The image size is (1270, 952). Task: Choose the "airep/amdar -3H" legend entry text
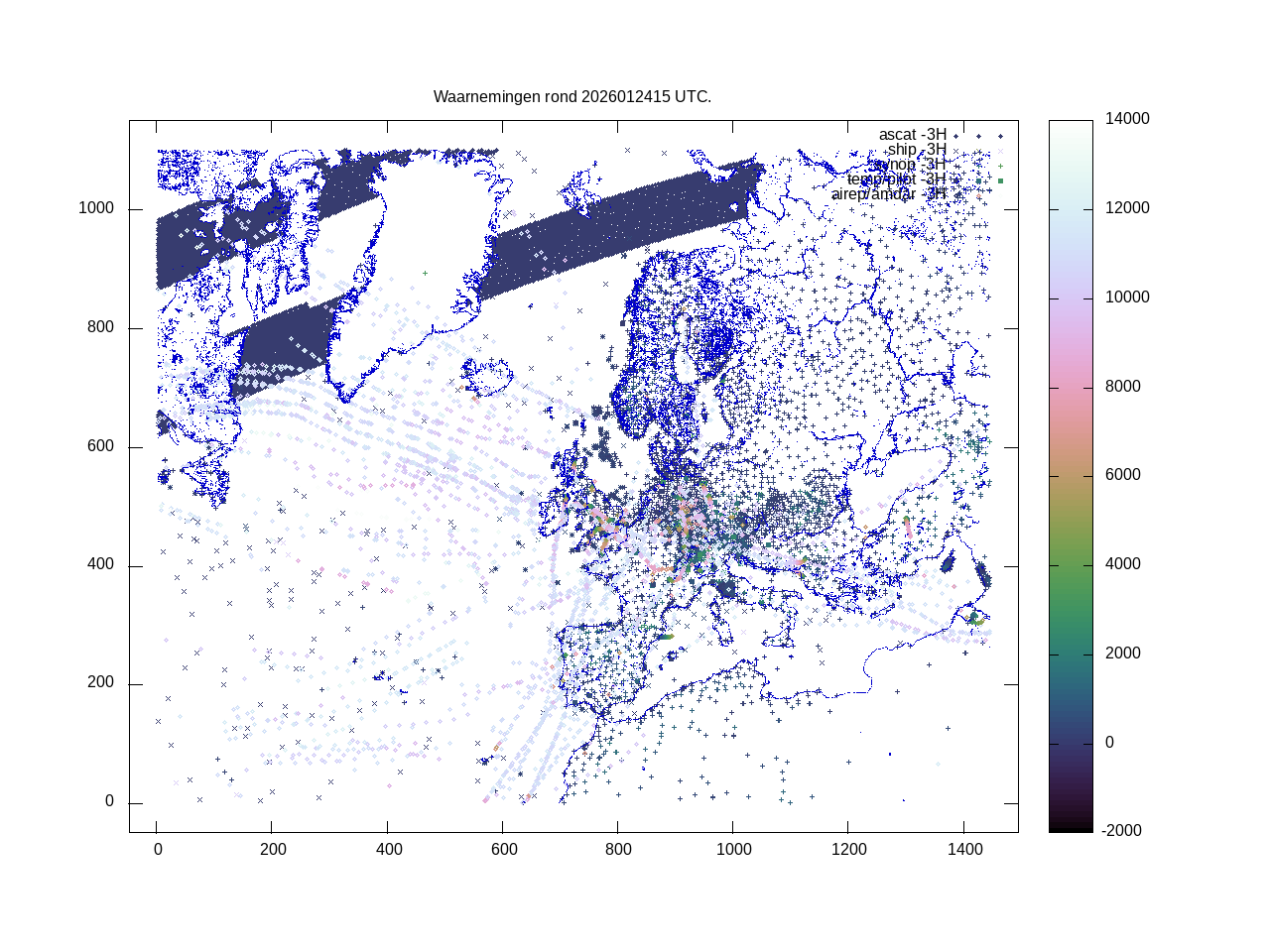click(x=888, y=194)
